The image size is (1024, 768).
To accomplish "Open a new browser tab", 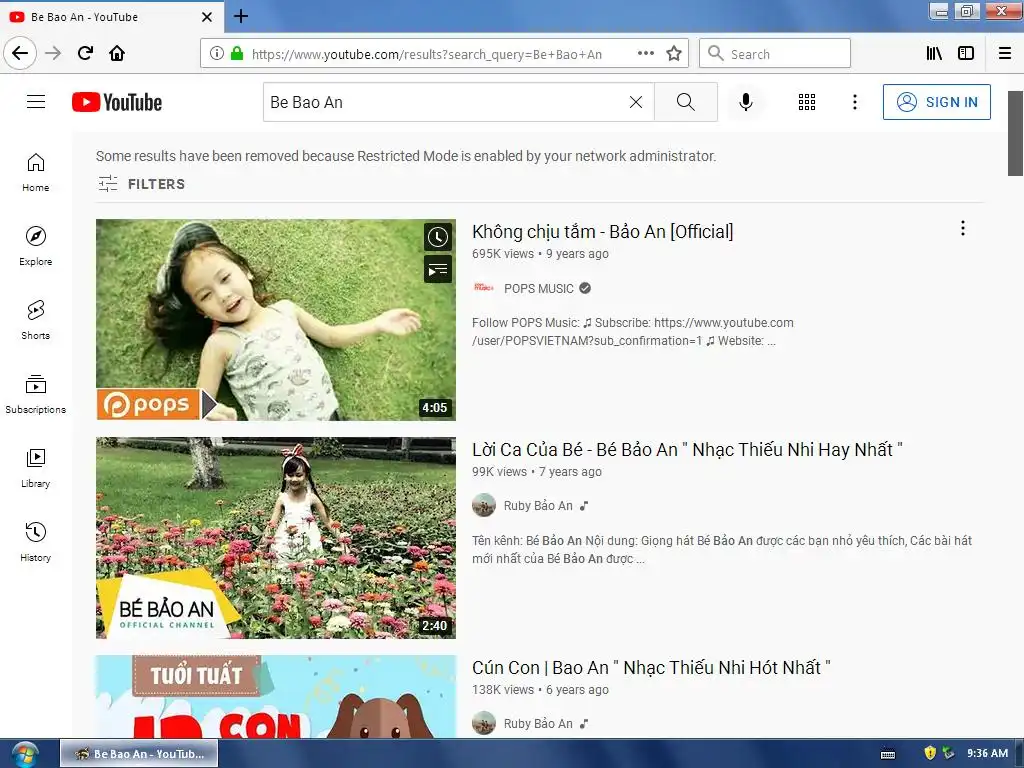I will [x=240, y=16].
